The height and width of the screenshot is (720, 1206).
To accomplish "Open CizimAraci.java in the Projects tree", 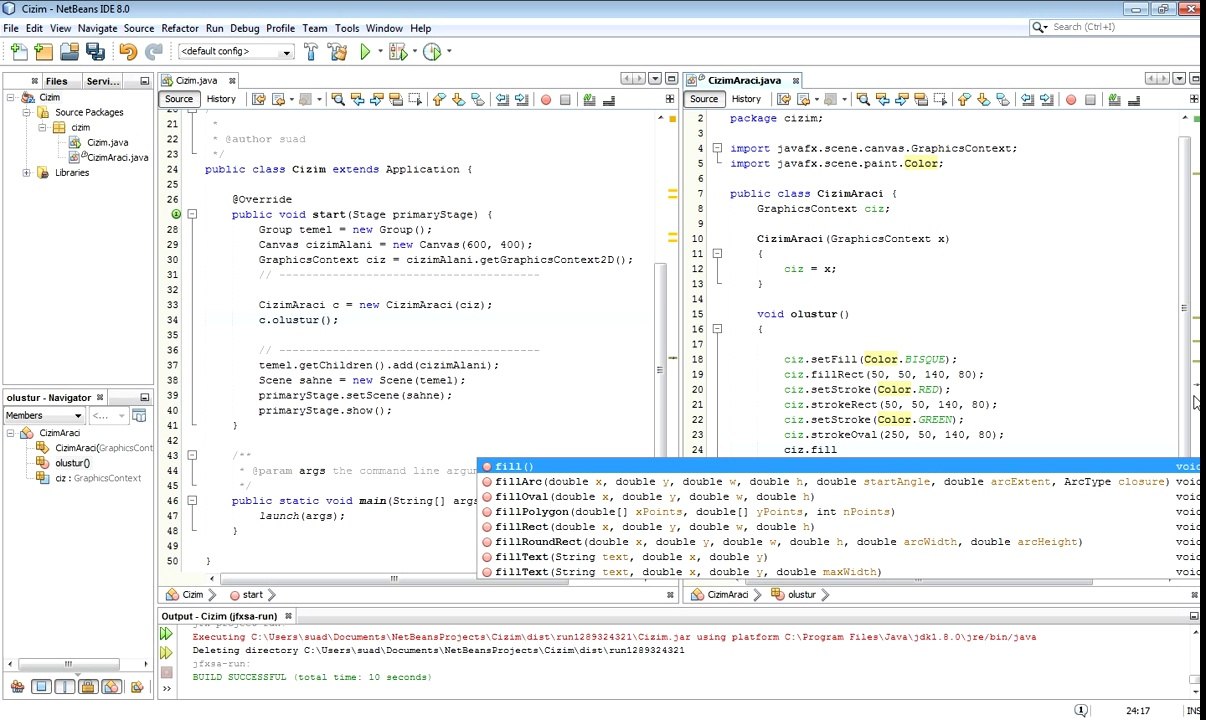I will (117, 157).
